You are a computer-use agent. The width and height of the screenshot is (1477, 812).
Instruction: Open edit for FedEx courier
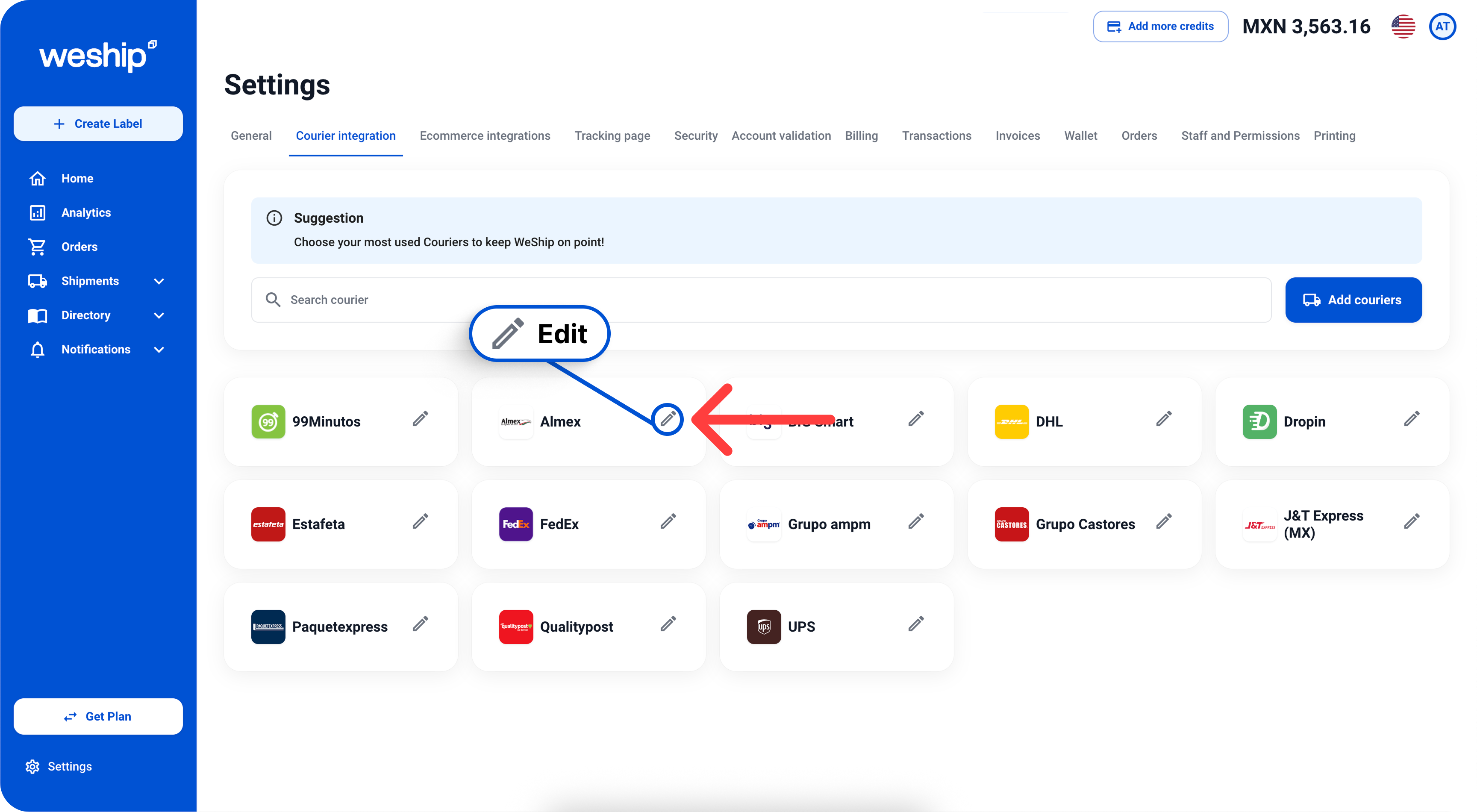point(668,522)
